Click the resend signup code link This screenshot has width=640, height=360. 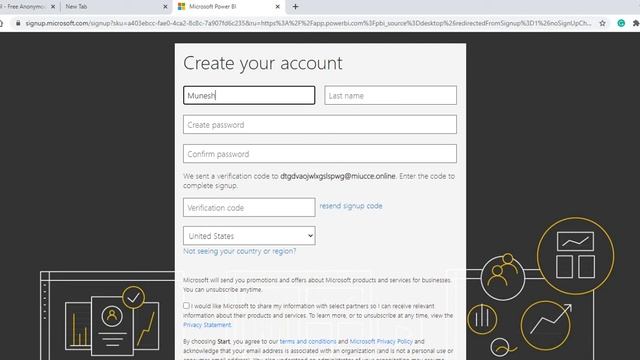[x=351, y=206]
